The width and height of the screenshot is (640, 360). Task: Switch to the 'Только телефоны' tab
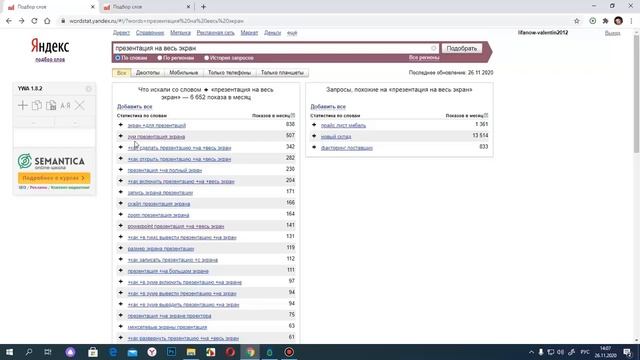(229, 73)
